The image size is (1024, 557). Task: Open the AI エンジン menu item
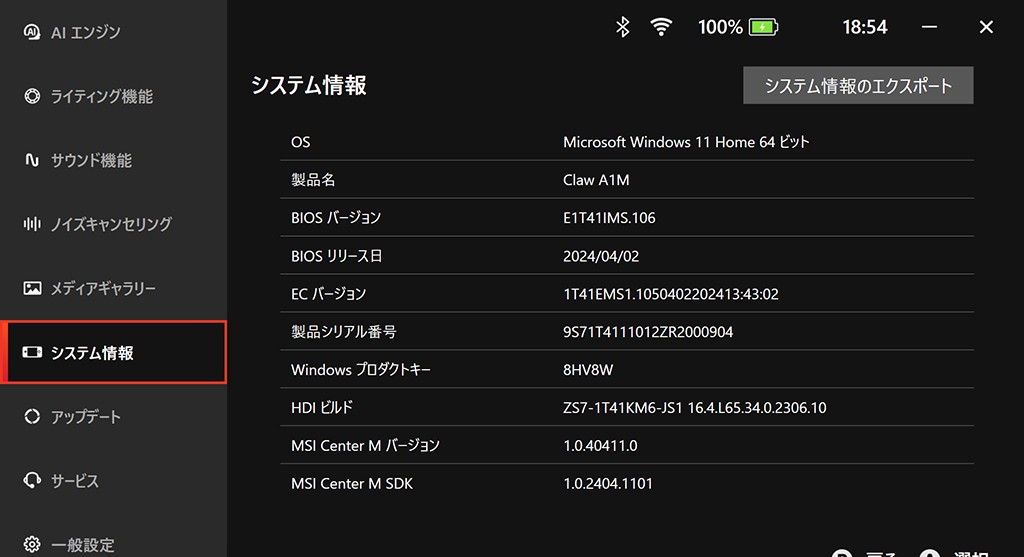114,32
